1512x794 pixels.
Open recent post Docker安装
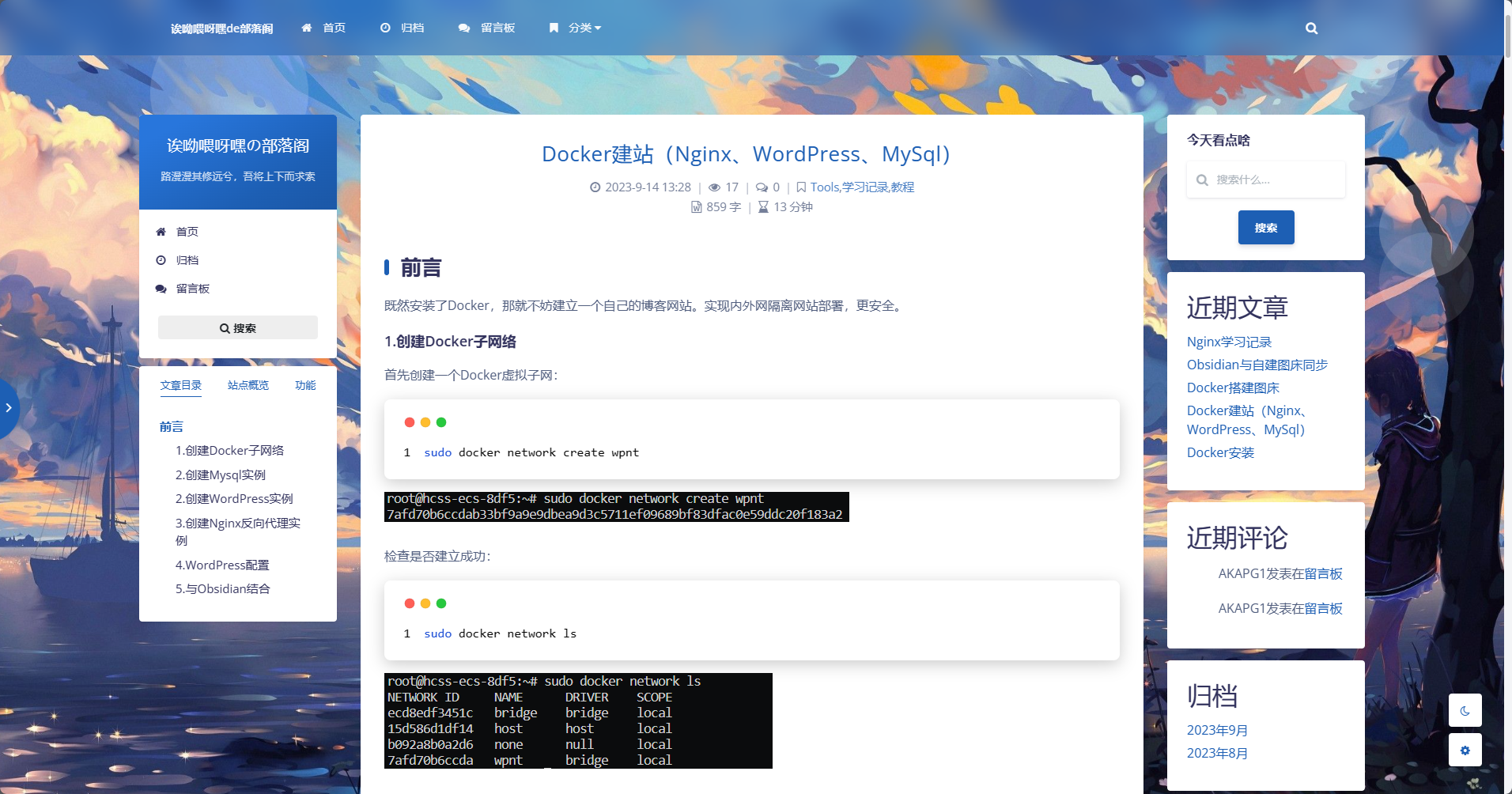(1220, 453)
